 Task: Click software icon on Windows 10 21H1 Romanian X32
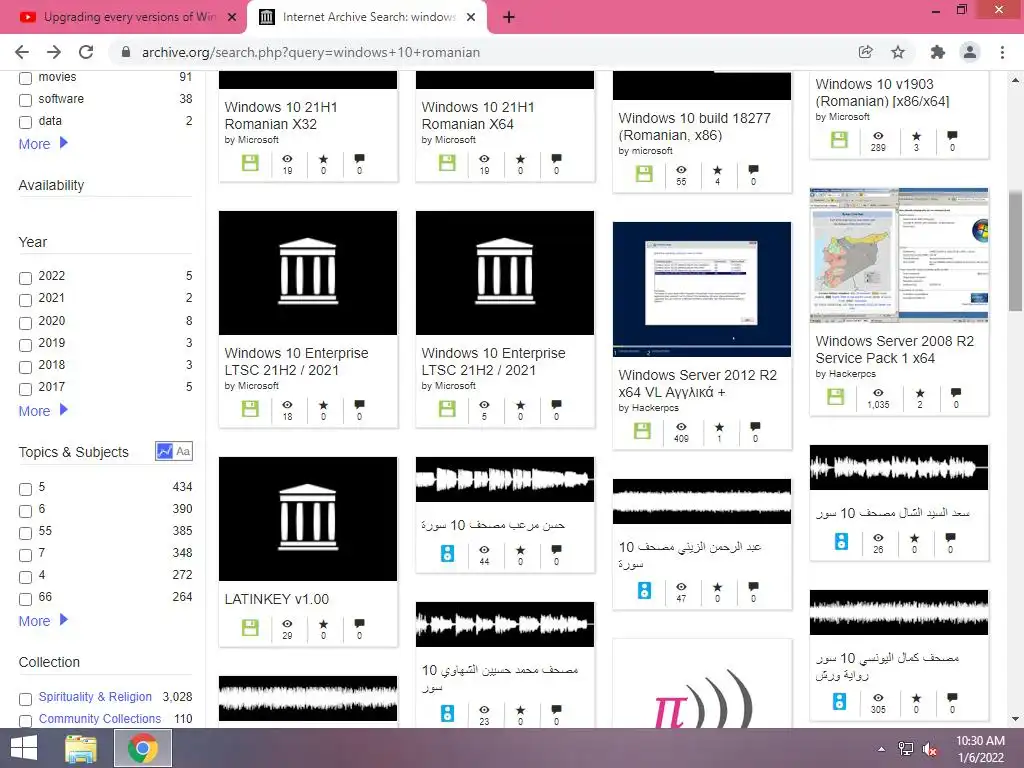coord(250,163)
